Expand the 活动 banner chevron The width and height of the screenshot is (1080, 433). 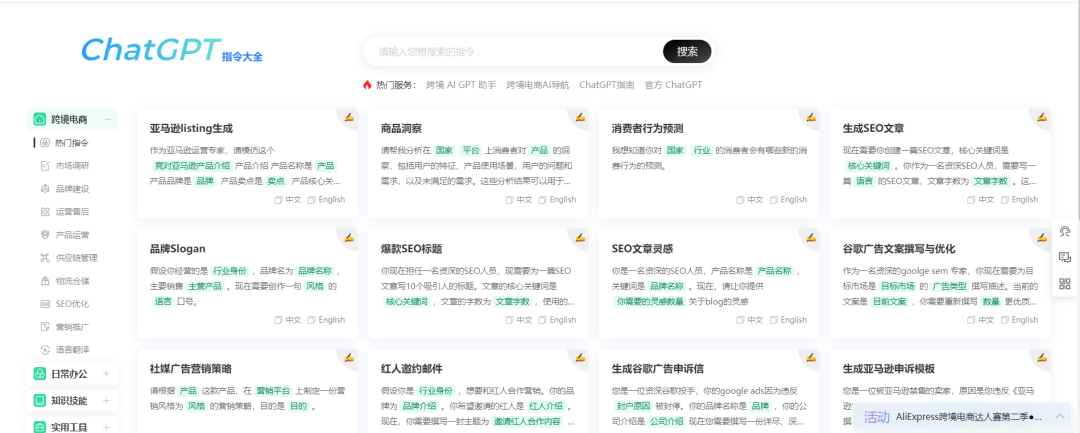[x=1060, y=417]
